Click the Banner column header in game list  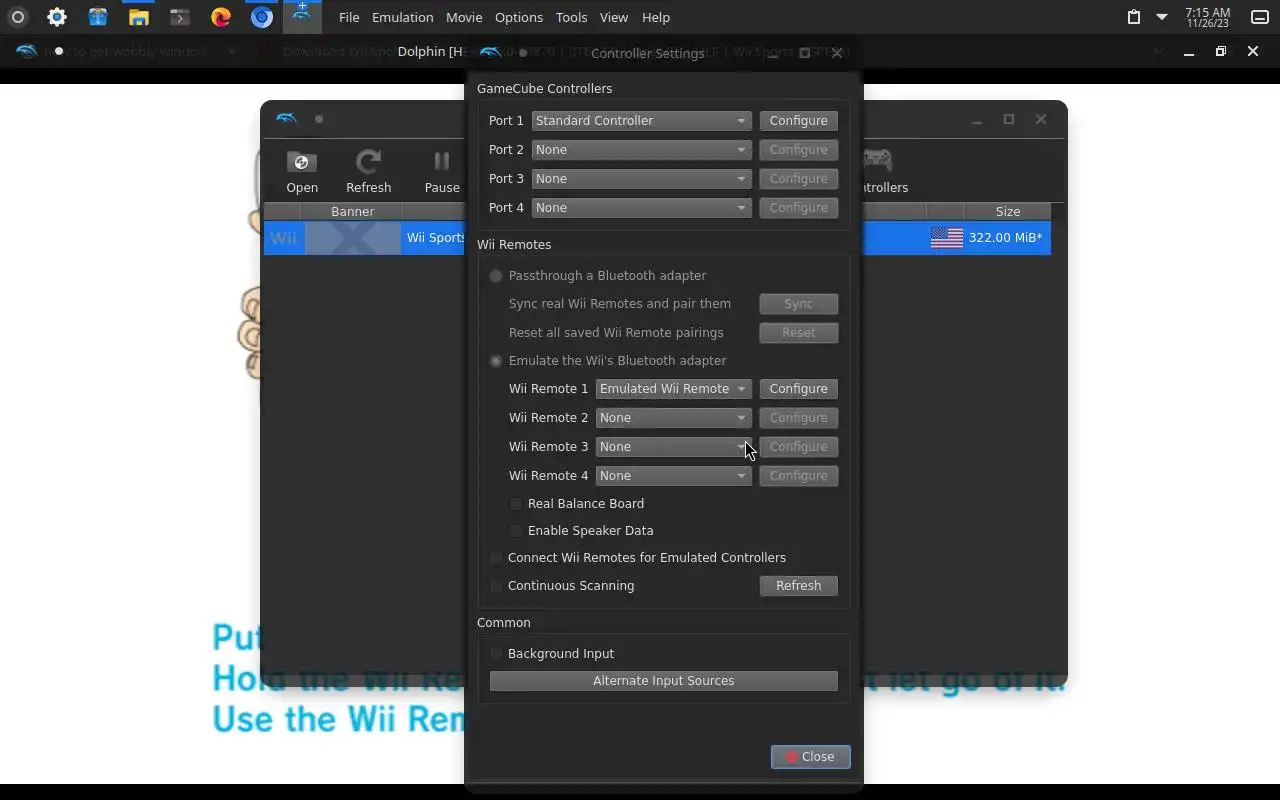click(x=352, y=211)
